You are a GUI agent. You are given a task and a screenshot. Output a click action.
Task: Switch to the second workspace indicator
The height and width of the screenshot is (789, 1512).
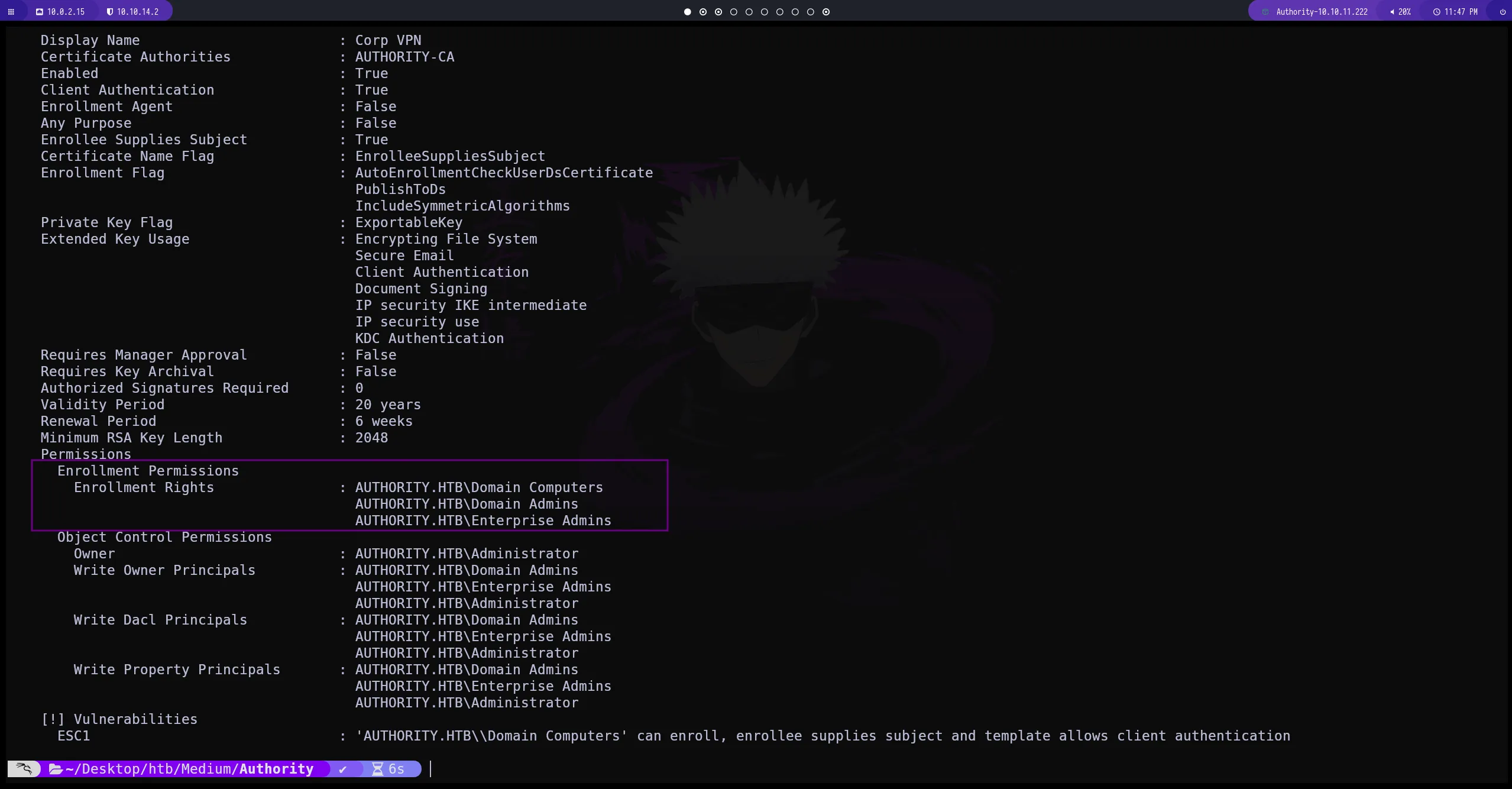pyautogui.click(x=702, y=12)
